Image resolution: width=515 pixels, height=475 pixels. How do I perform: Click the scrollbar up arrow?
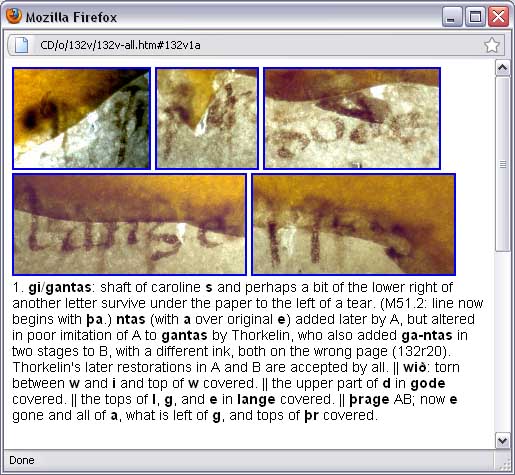point(502,68)
